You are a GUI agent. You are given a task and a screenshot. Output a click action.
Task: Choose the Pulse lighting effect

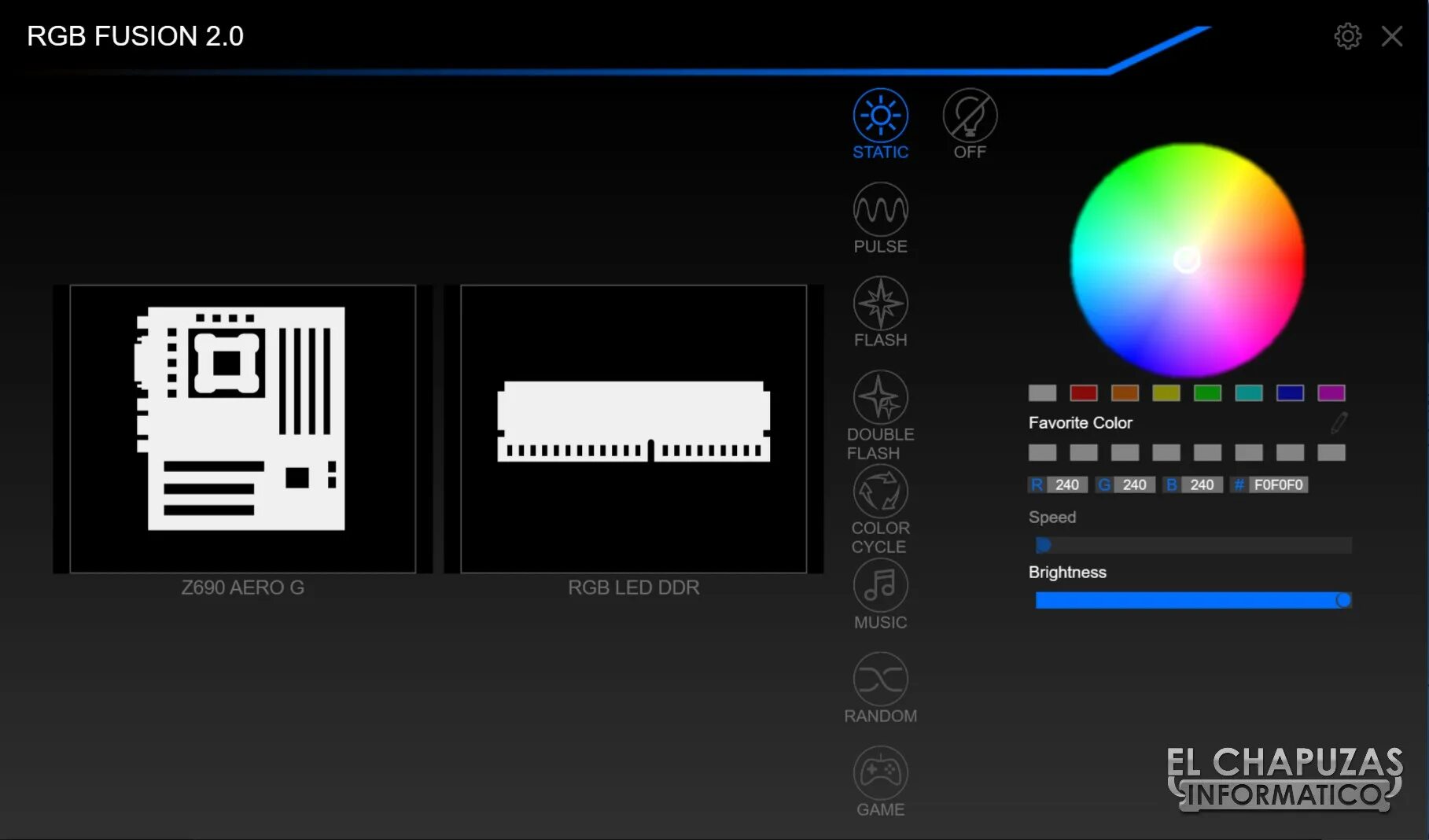coord(880,218)
